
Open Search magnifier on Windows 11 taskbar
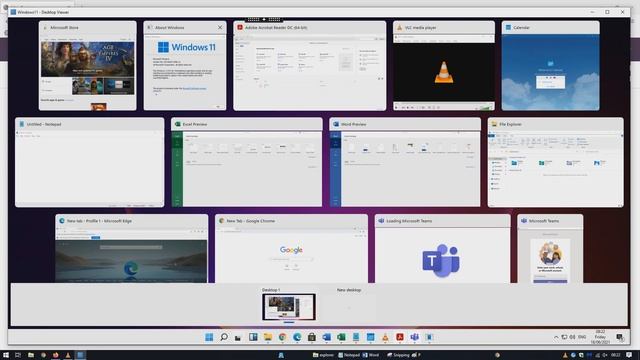[224, 337]
